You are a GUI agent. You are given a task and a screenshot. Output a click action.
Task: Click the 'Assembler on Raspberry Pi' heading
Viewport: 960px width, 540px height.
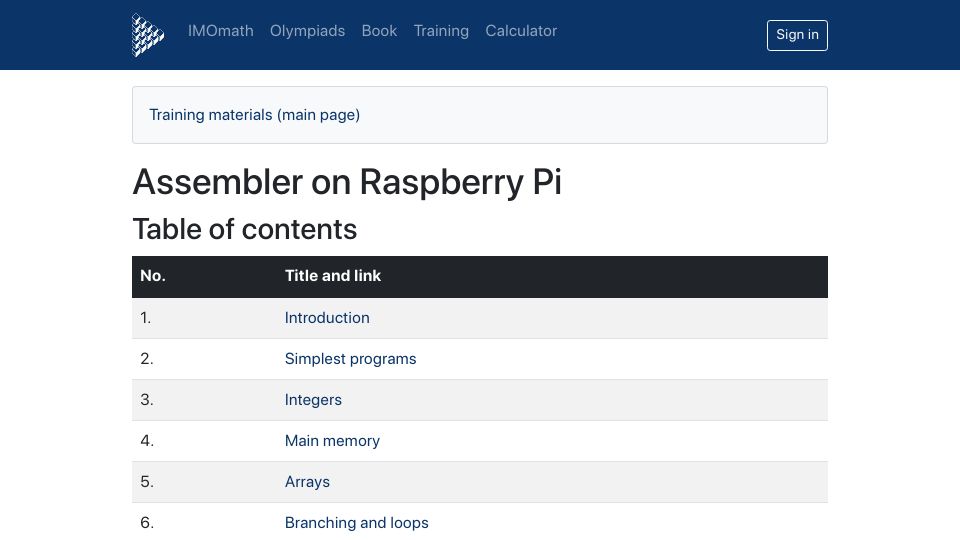[x=347, y=182]
